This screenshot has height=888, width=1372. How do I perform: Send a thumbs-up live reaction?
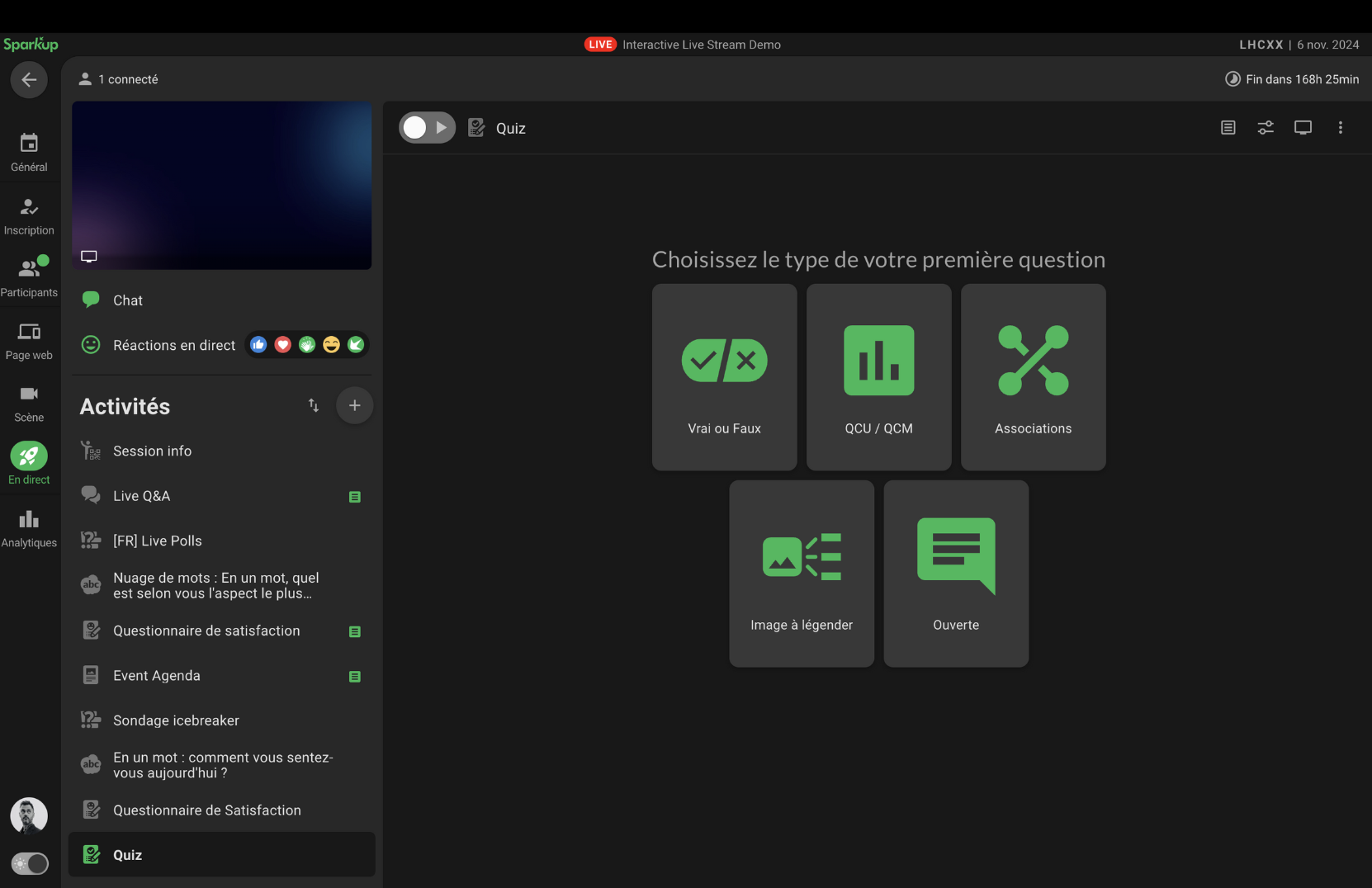click(x=258, y=345)
